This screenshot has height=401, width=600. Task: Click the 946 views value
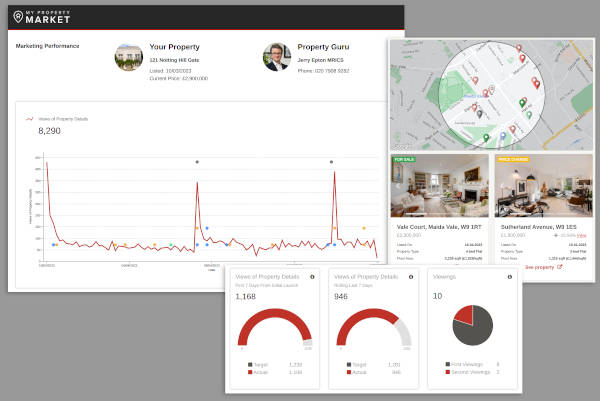pos(341,297)
